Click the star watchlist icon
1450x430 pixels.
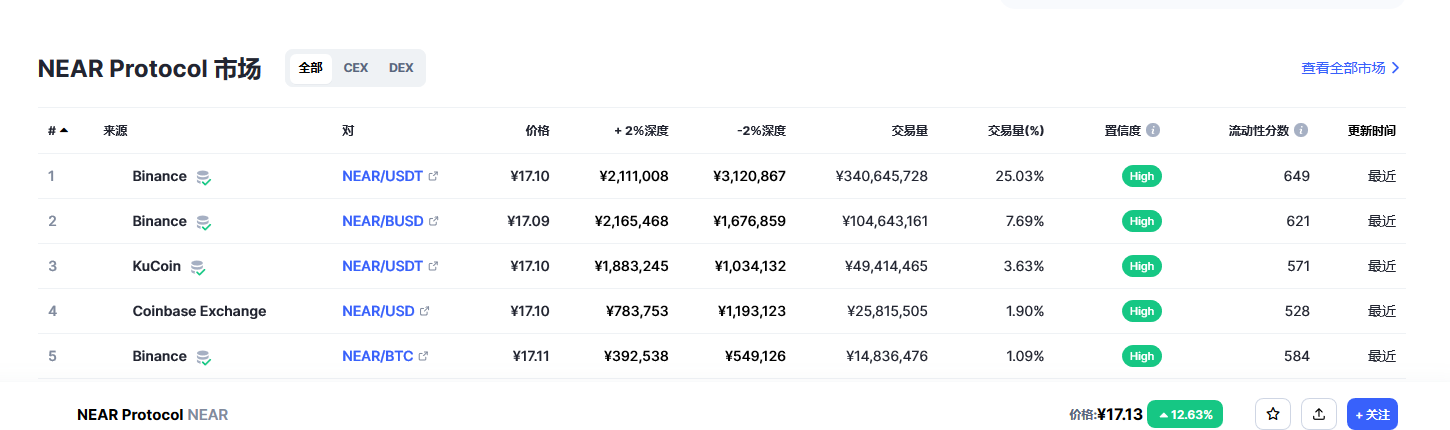click(x=1273, y=414)
